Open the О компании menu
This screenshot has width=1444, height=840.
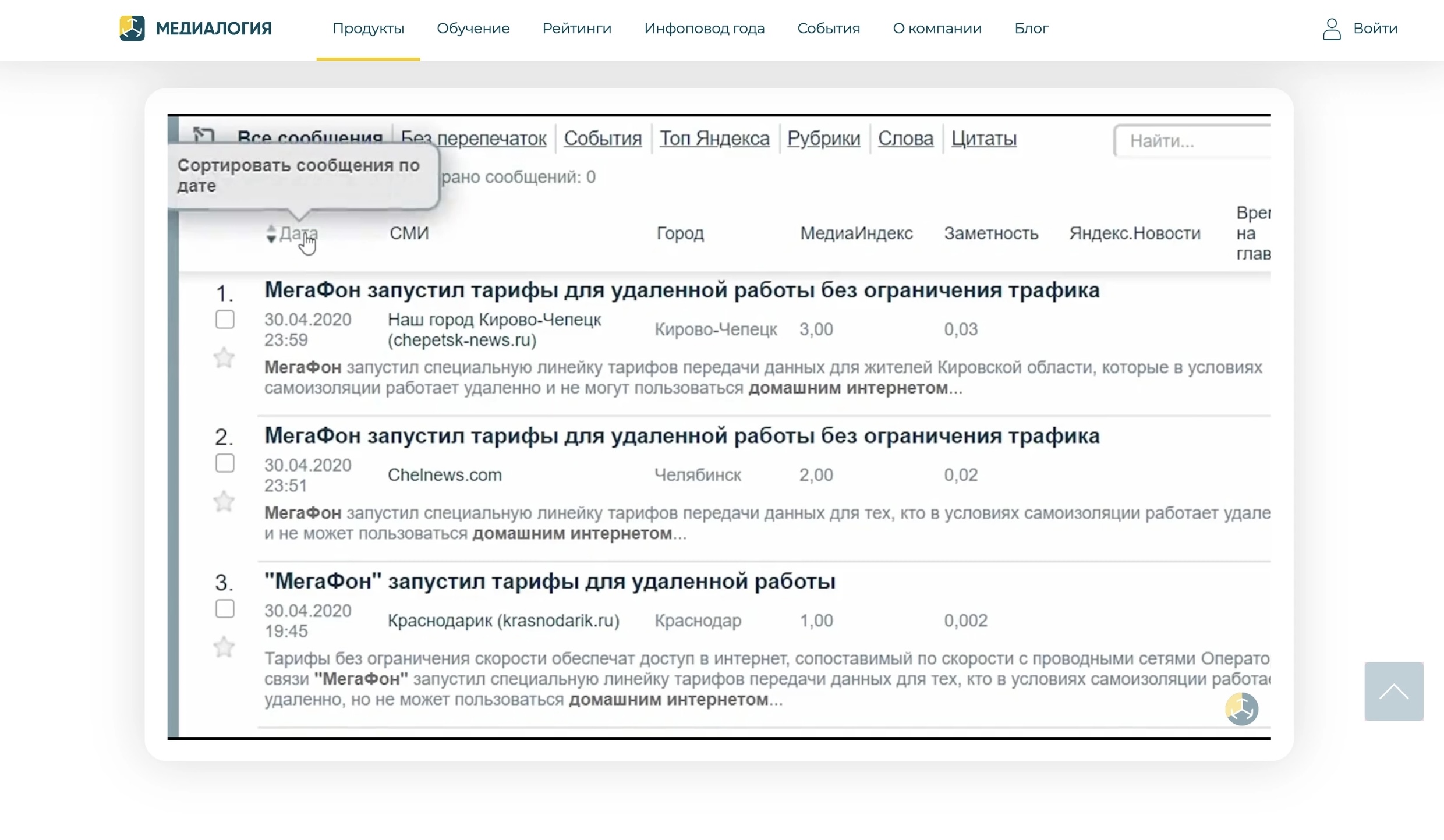(x=937, y=29)
